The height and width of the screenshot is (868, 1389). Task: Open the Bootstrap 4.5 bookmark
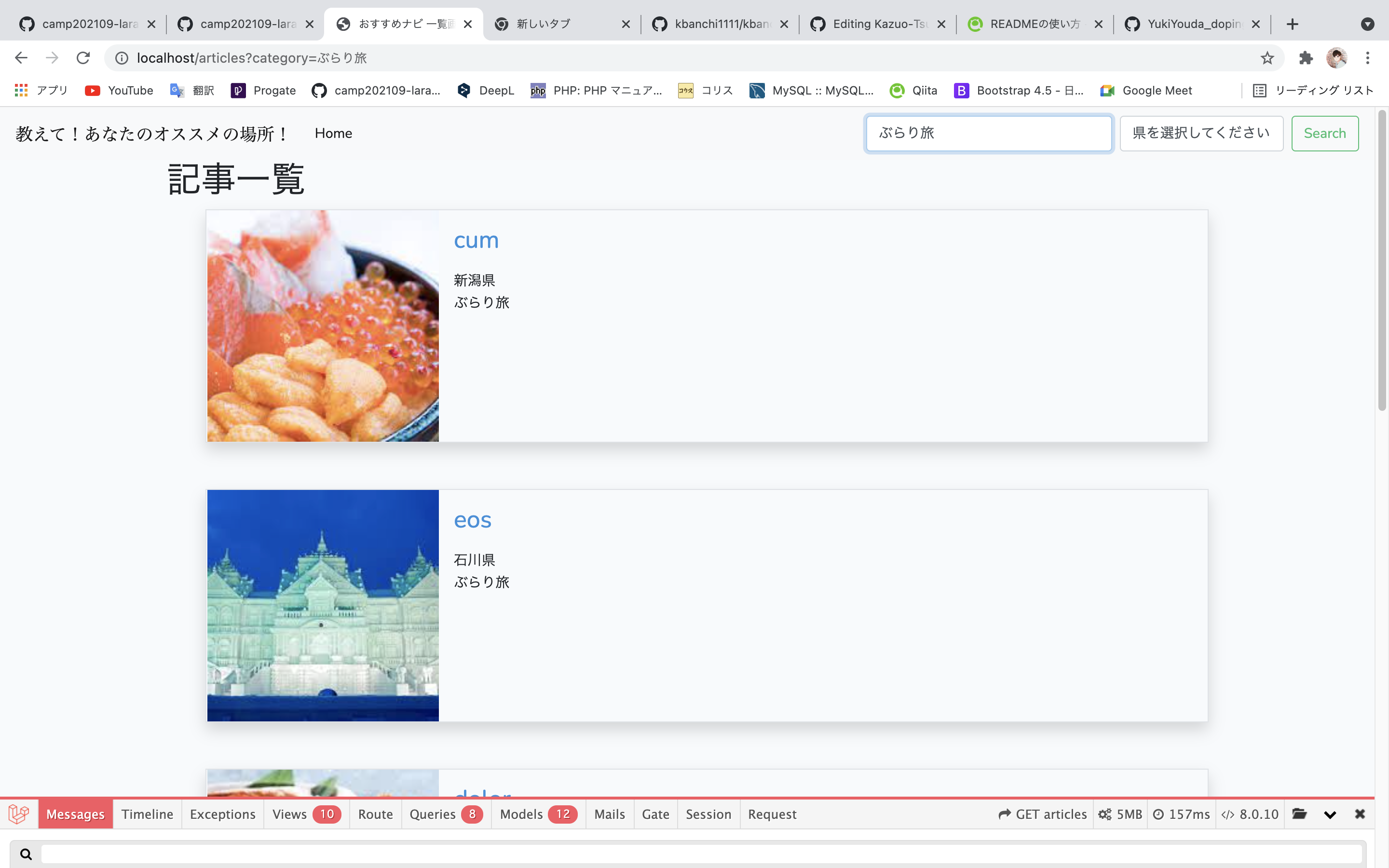point(1021,90)
